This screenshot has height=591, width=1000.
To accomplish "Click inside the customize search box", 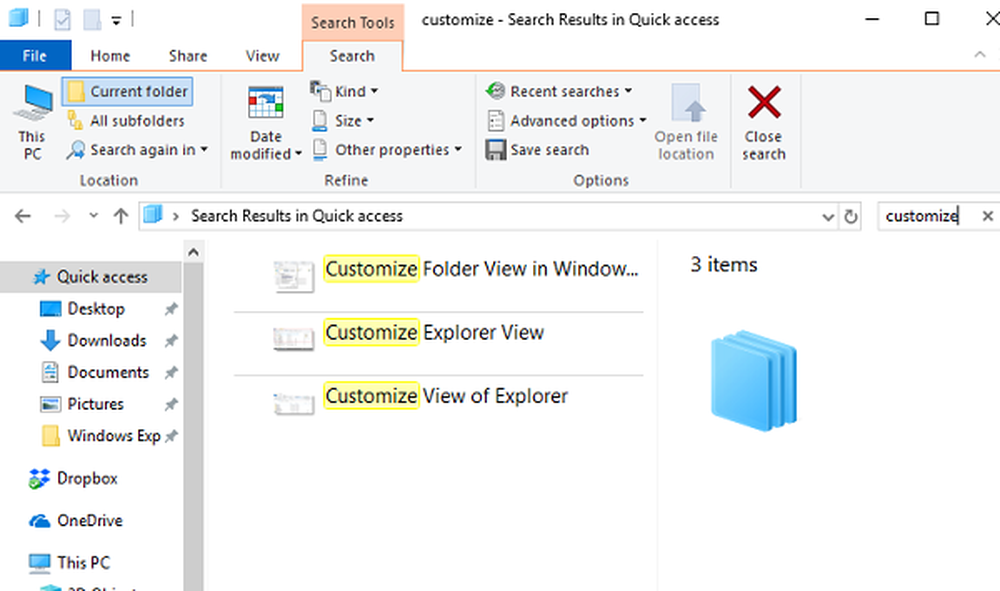I will 920,216.
